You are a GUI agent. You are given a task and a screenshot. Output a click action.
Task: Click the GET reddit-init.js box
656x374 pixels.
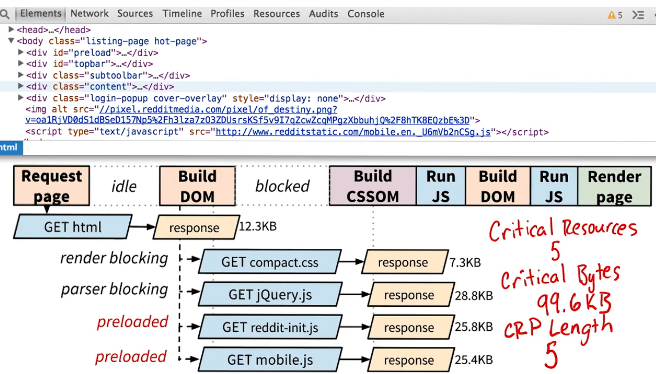tap(270, 327)
